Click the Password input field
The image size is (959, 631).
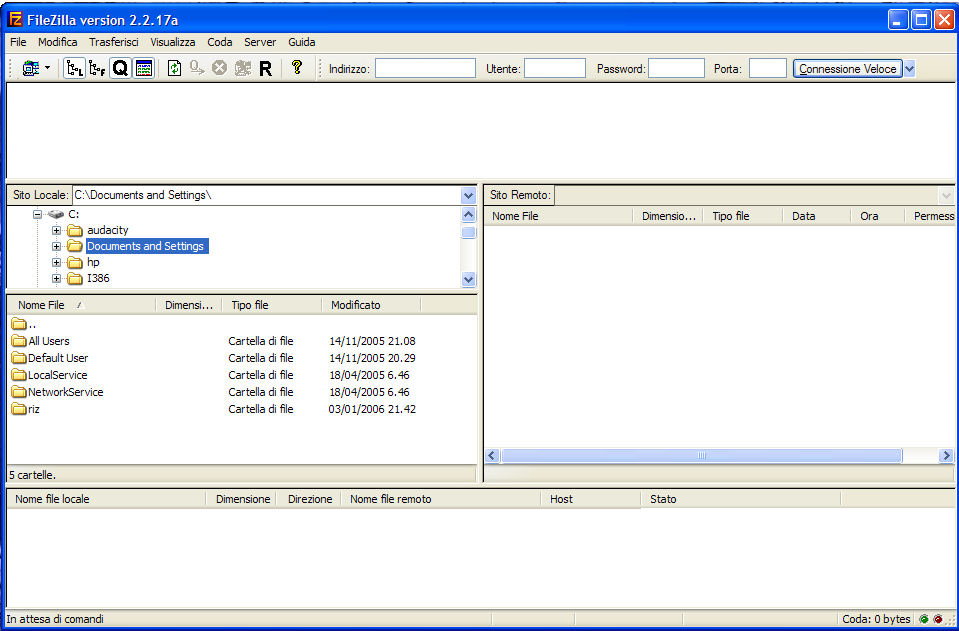[x=676, y=68]
